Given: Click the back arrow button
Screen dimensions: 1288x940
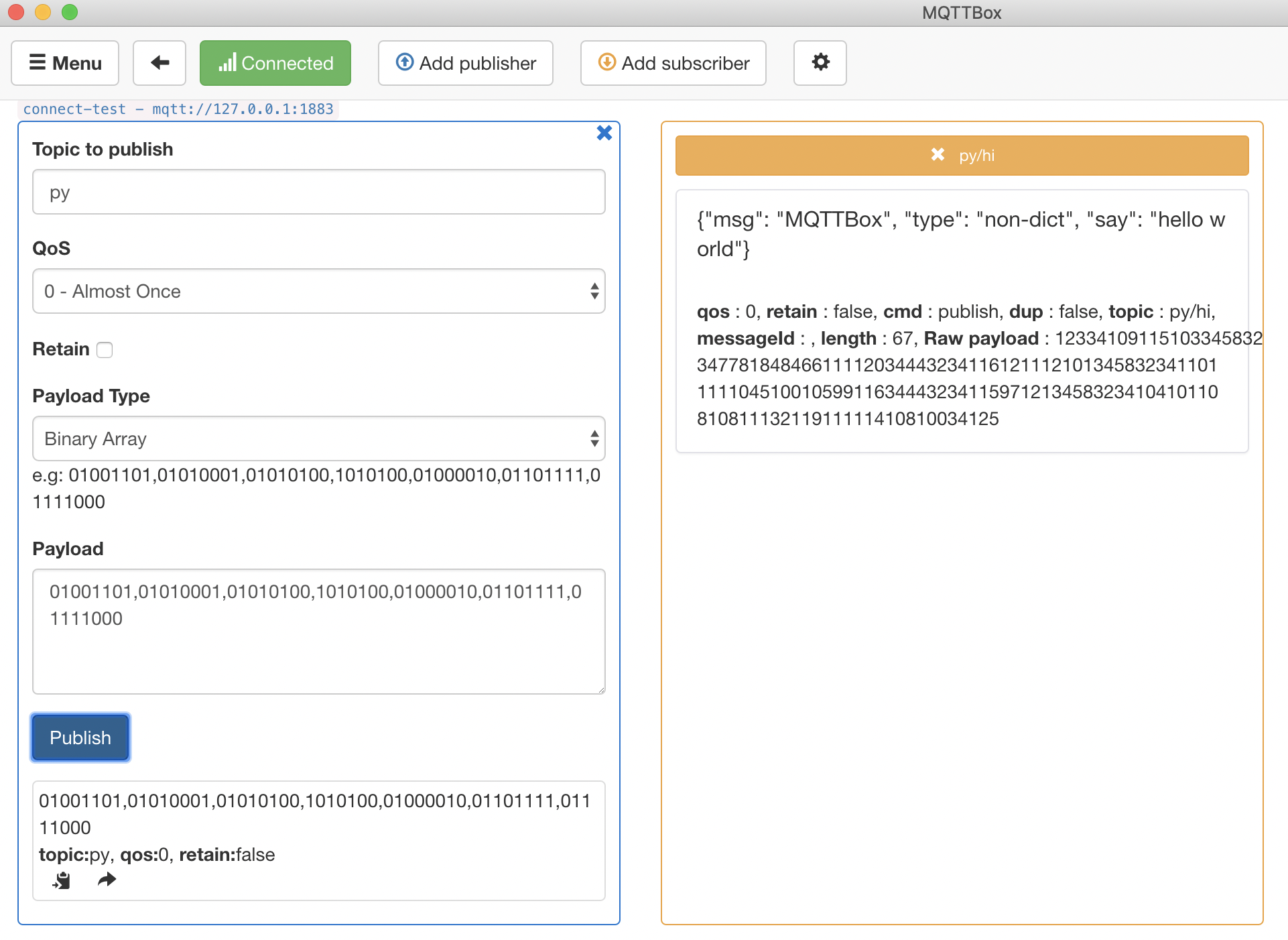Looking at the screenshot, I should coord(159,63).
